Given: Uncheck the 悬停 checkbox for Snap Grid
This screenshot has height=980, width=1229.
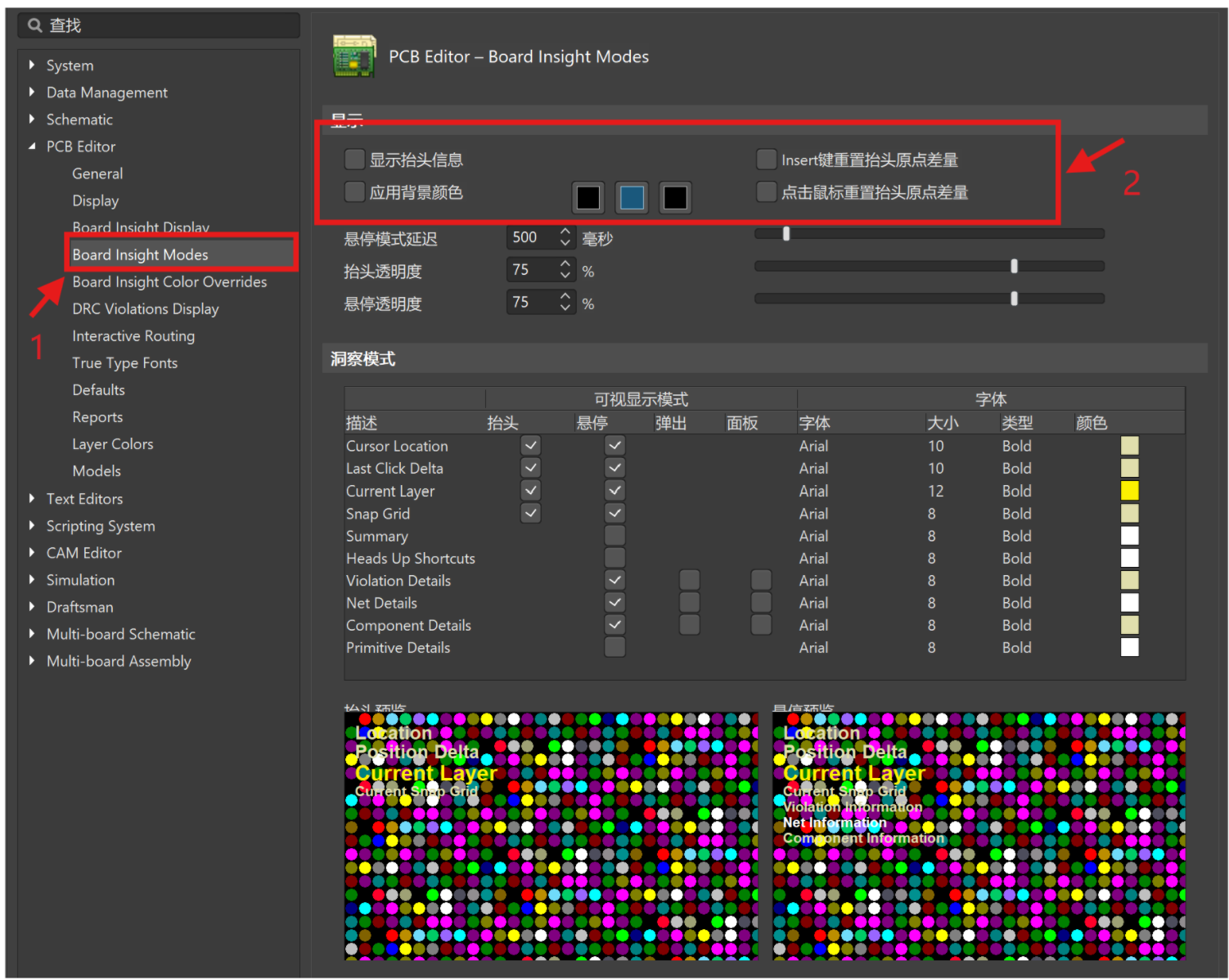Looking at the screenshot, I should 614,513.
